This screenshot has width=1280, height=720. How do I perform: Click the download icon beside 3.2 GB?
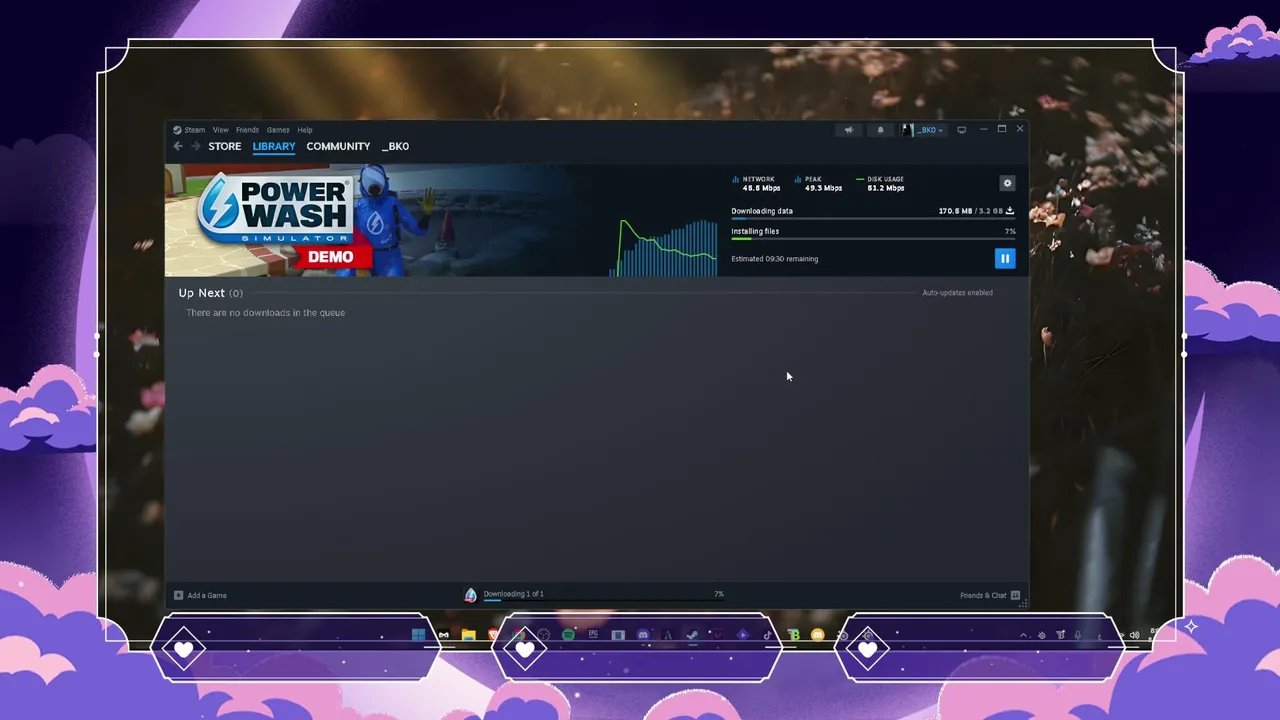1010,211
